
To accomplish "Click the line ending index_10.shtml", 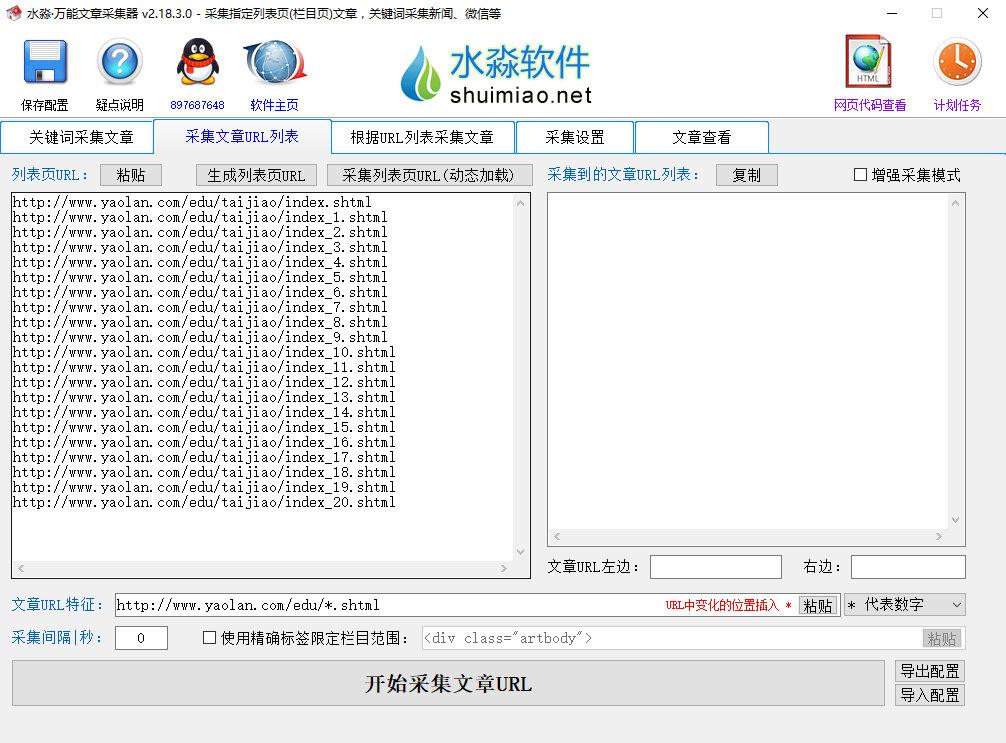I will pyautogui.click(x=204, y=352).
